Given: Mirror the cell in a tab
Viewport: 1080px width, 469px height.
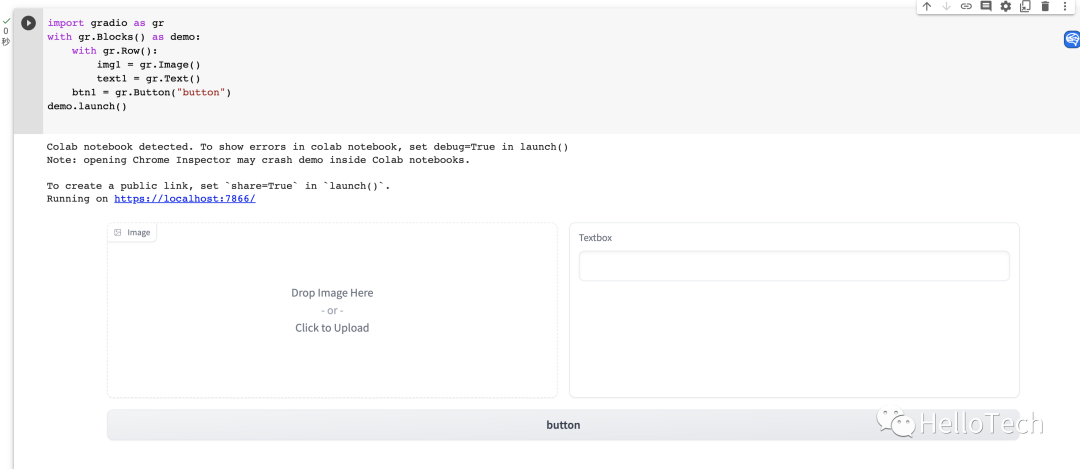Looking at the screenshot, I should (1025, 6).
